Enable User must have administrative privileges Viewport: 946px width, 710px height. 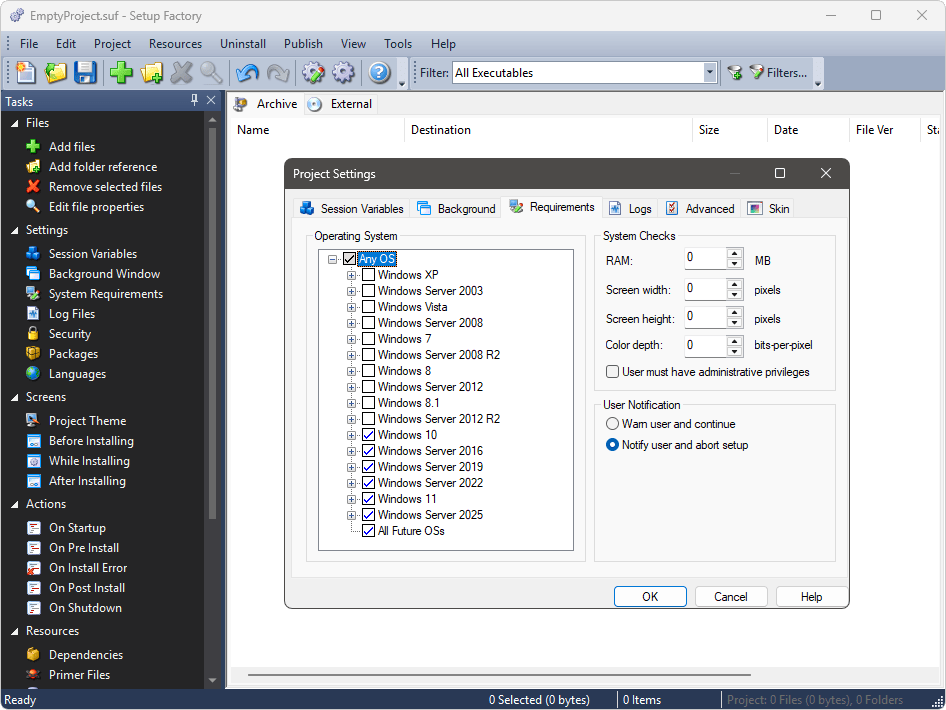pyautogui.click(x=612, y=372)
